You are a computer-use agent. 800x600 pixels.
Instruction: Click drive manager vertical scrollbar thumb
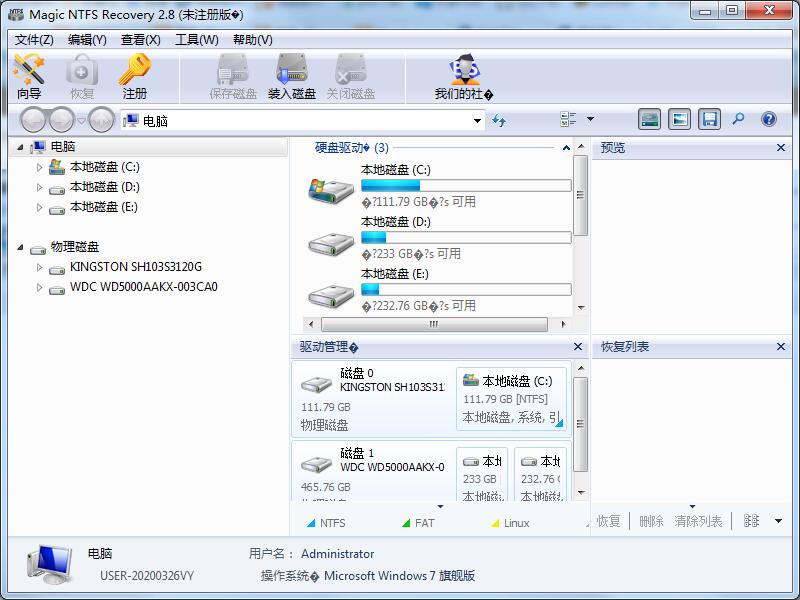580,424
